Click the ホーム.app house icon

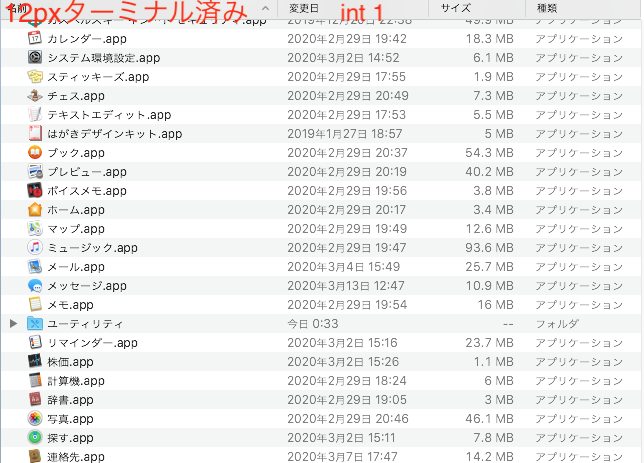[35, 209]
